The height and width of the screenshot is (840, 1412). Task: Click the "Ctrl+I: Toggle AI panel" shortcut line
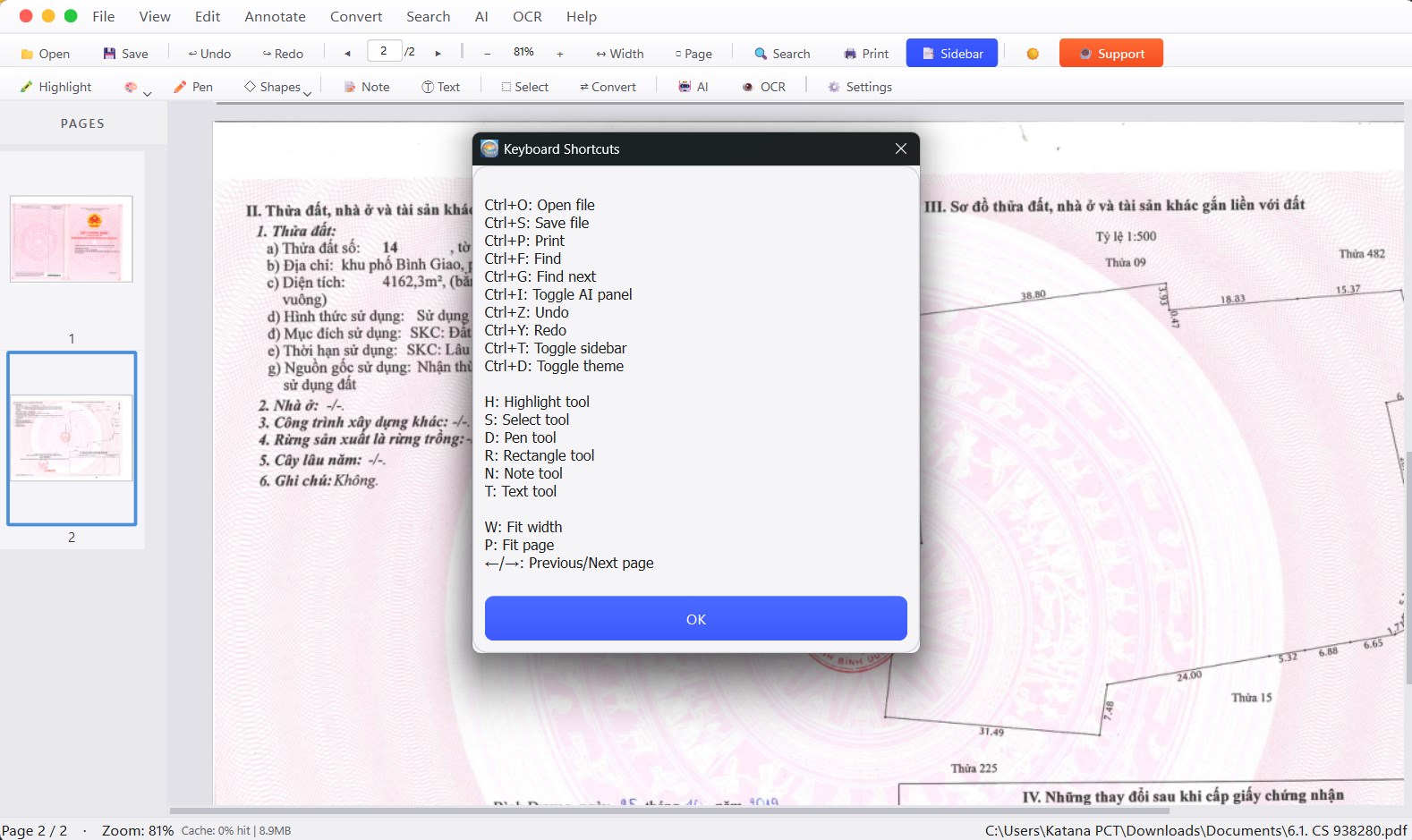[x=558, y=294]
